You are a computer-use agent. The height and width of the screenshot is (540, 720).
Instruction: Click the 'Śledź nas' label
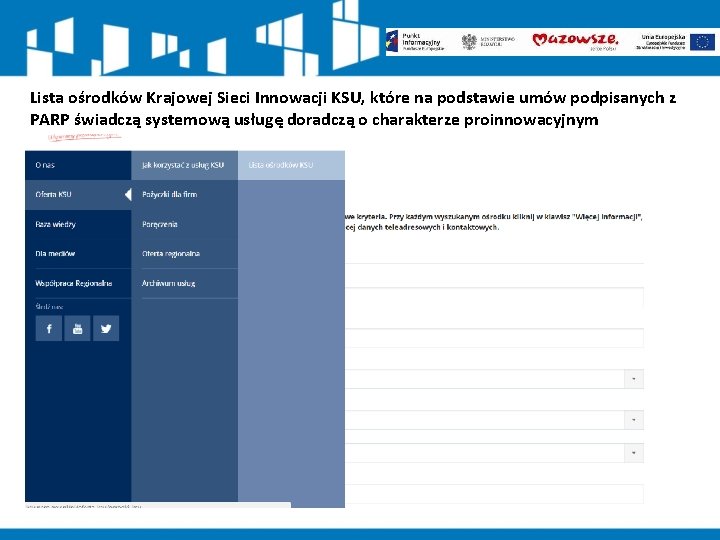click(49, 307)
